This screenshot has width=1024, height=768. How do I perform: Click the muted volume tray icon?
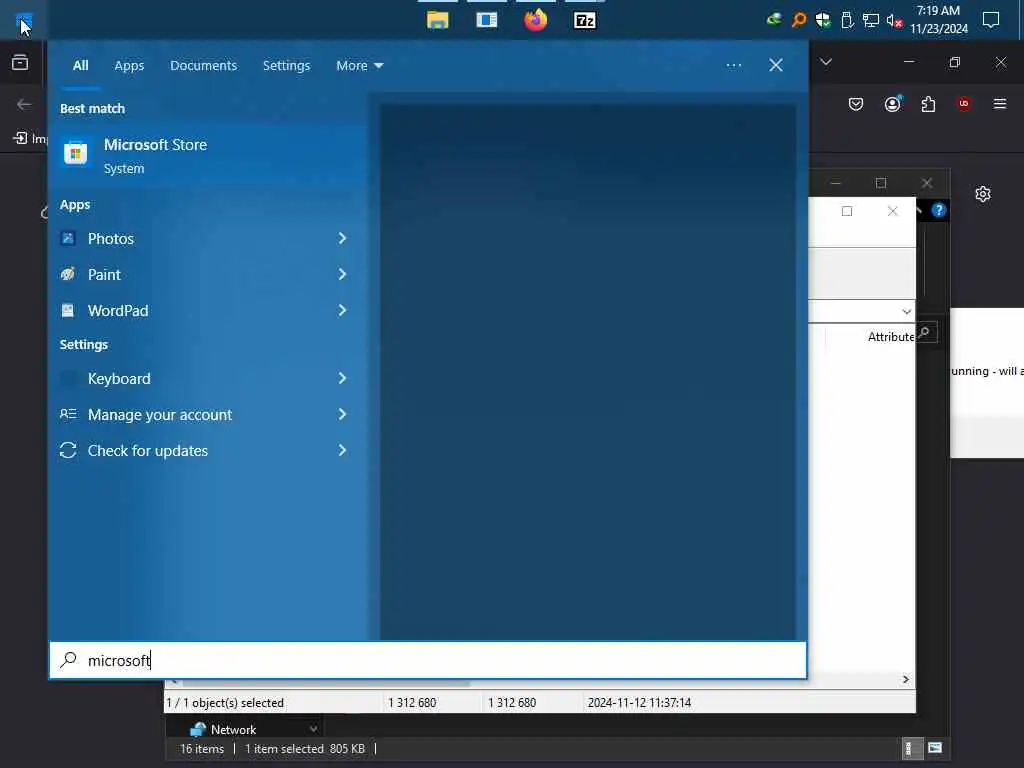(894, 21)
